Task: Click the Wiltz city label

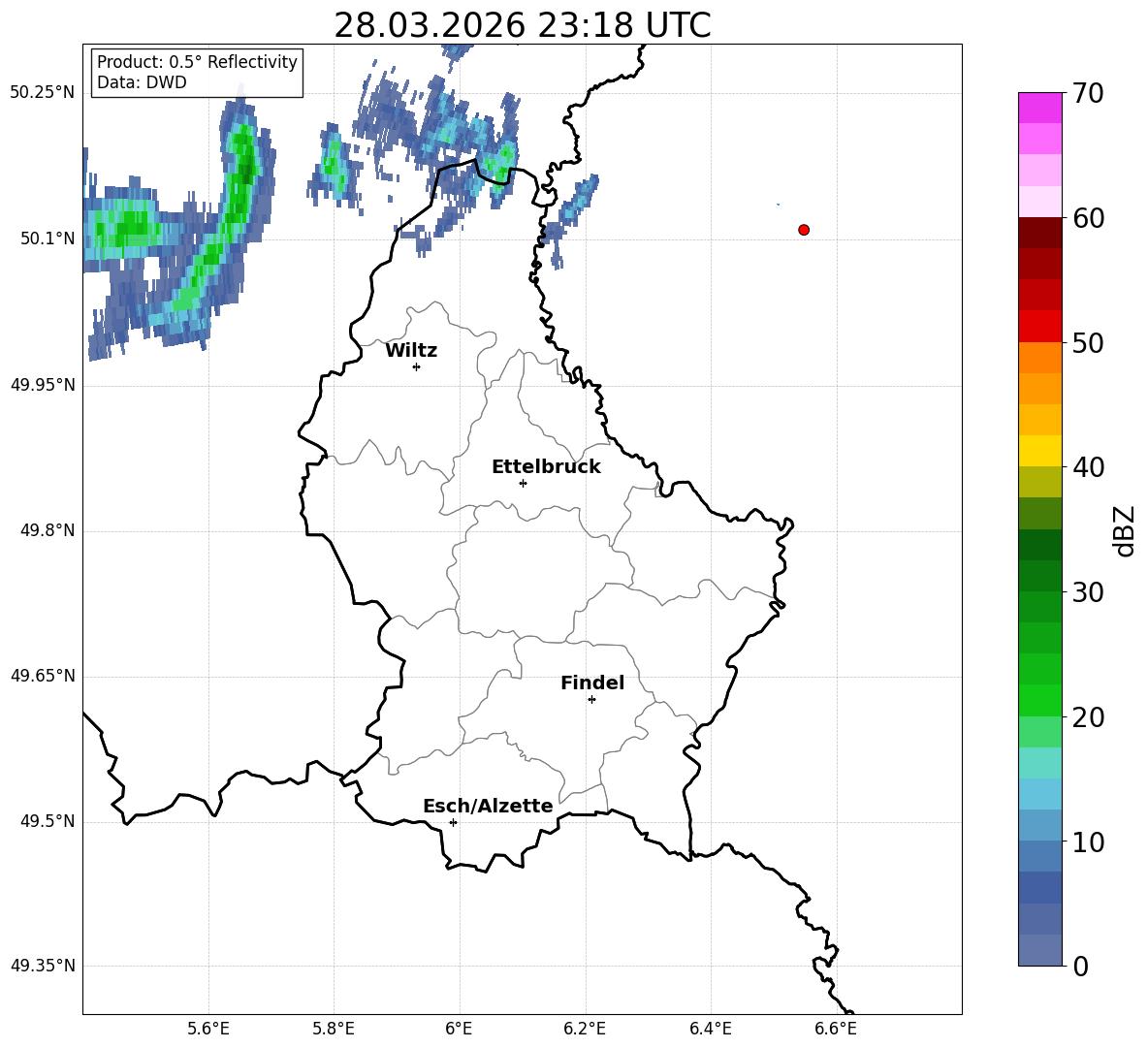Action: [411, 351]
